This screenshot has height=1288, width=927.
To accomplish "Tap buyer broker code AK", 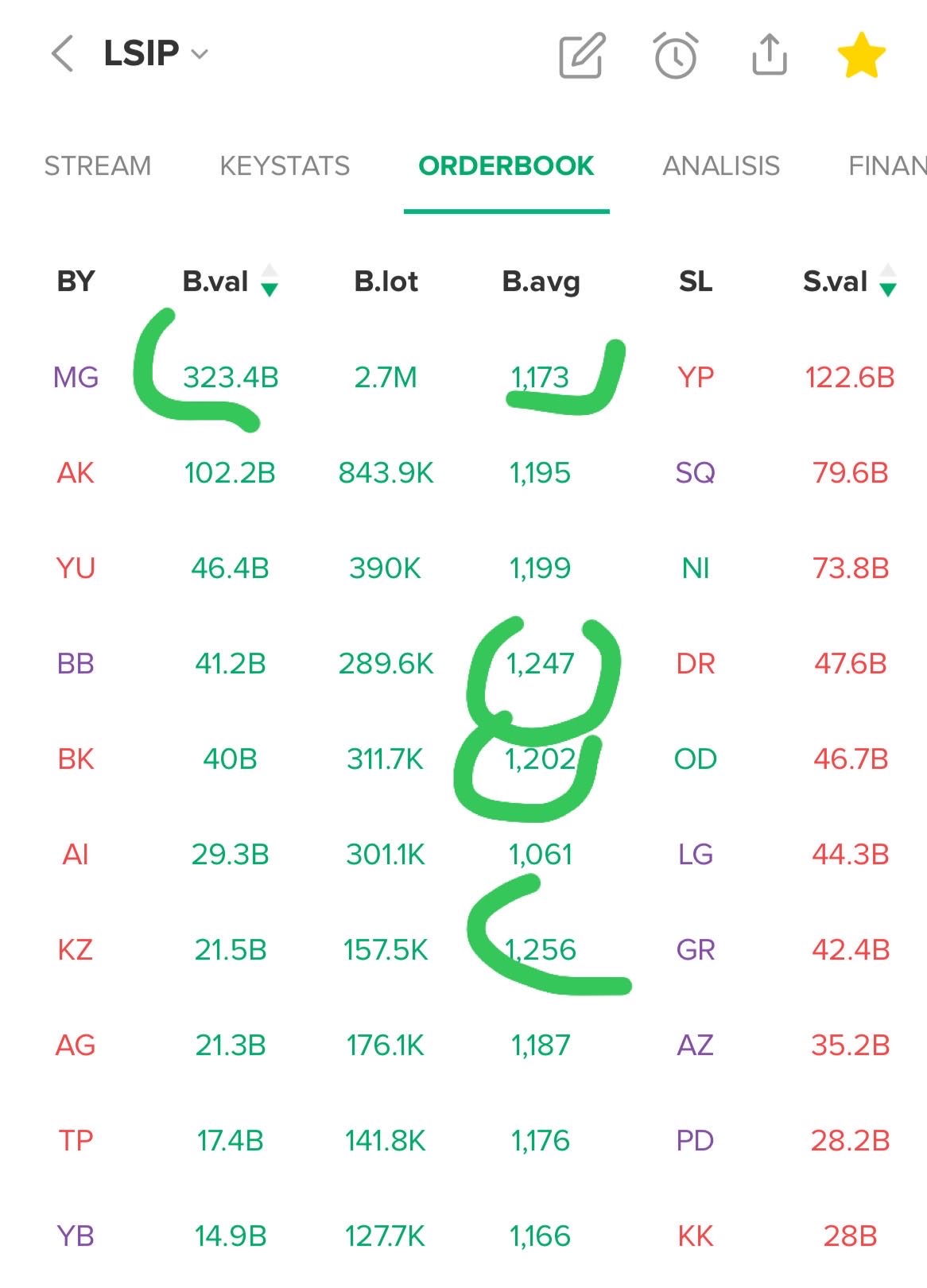I will click(x=76, y=473).
